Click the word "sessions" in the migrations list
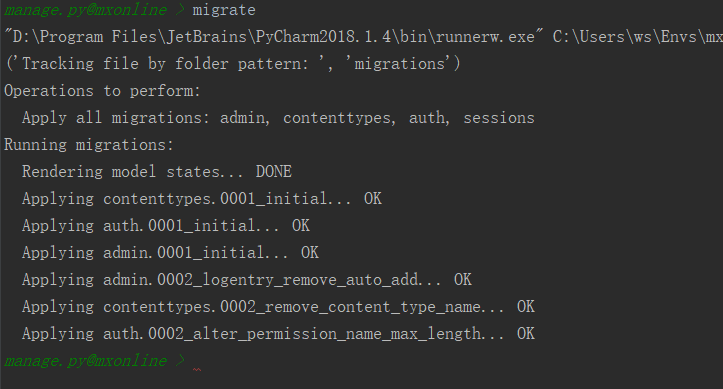 [x=499, y=118]
